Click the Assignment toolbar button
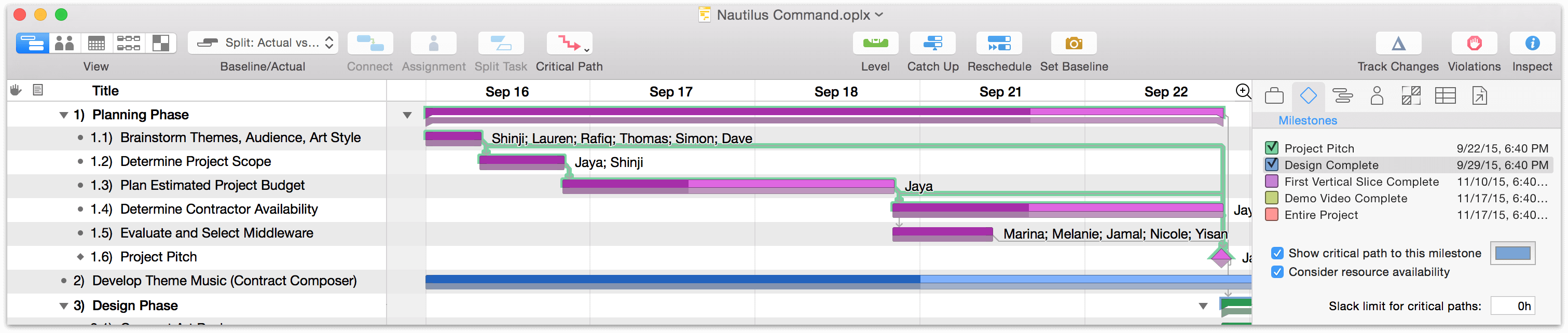Viewport: 1568px width, 333px height. [x=433, y=43]
